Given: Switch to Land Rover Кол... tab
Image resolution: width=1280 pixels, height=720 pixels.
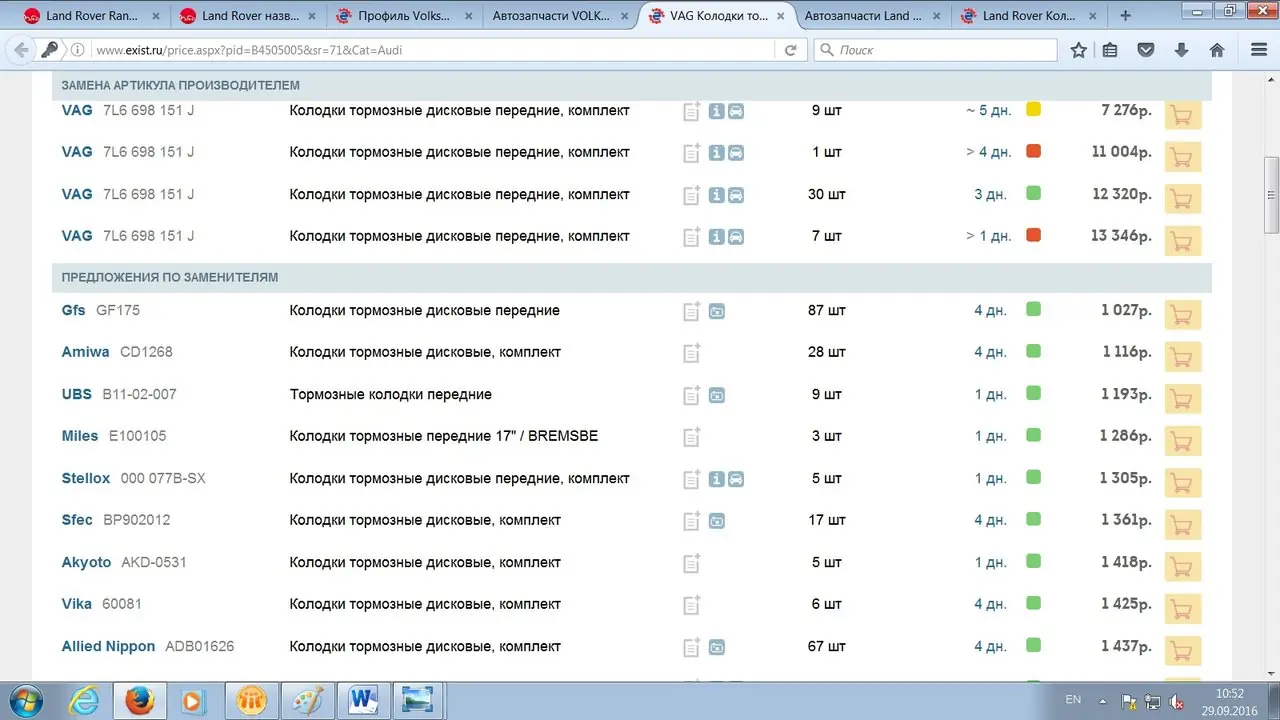Looking at the screenshot, I should [1028, 16].
